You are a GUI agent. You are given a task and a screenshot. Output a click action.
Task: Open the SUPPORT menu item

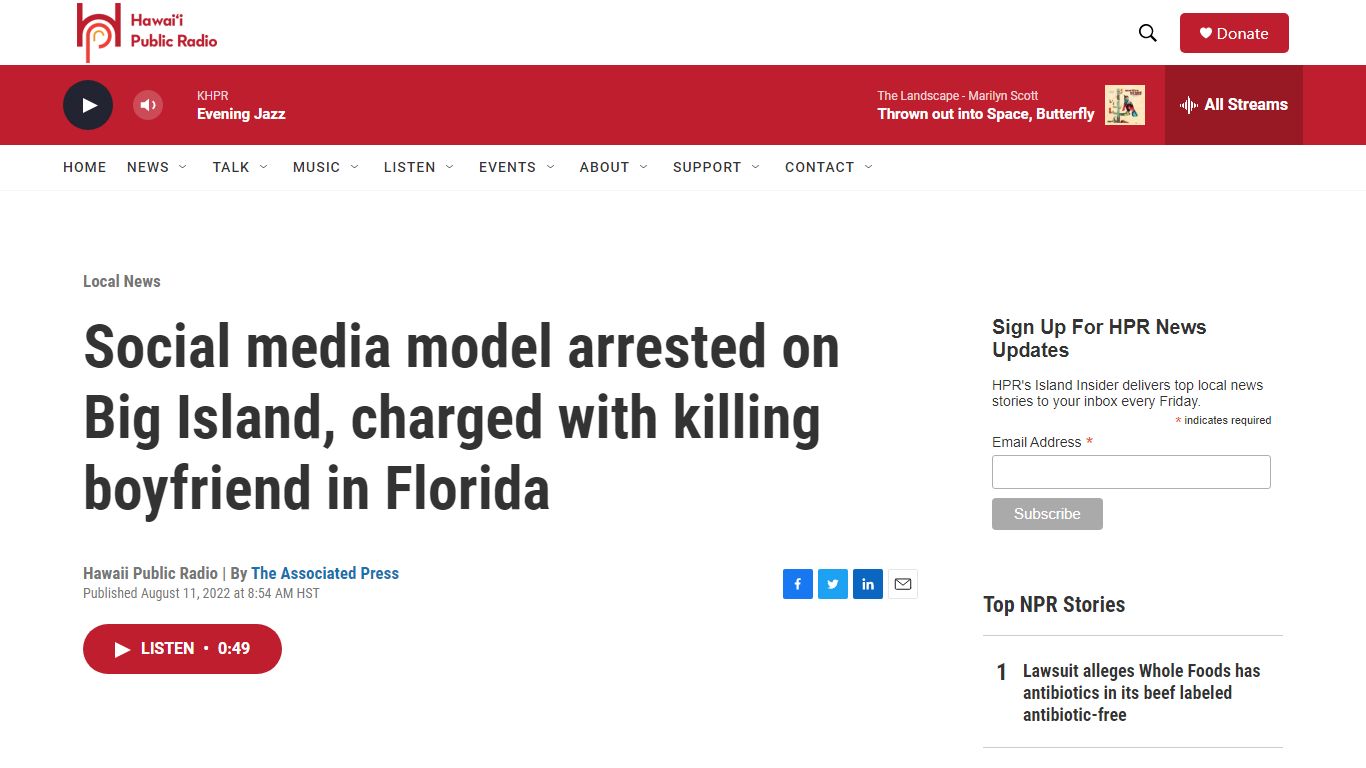pos(707,167)
